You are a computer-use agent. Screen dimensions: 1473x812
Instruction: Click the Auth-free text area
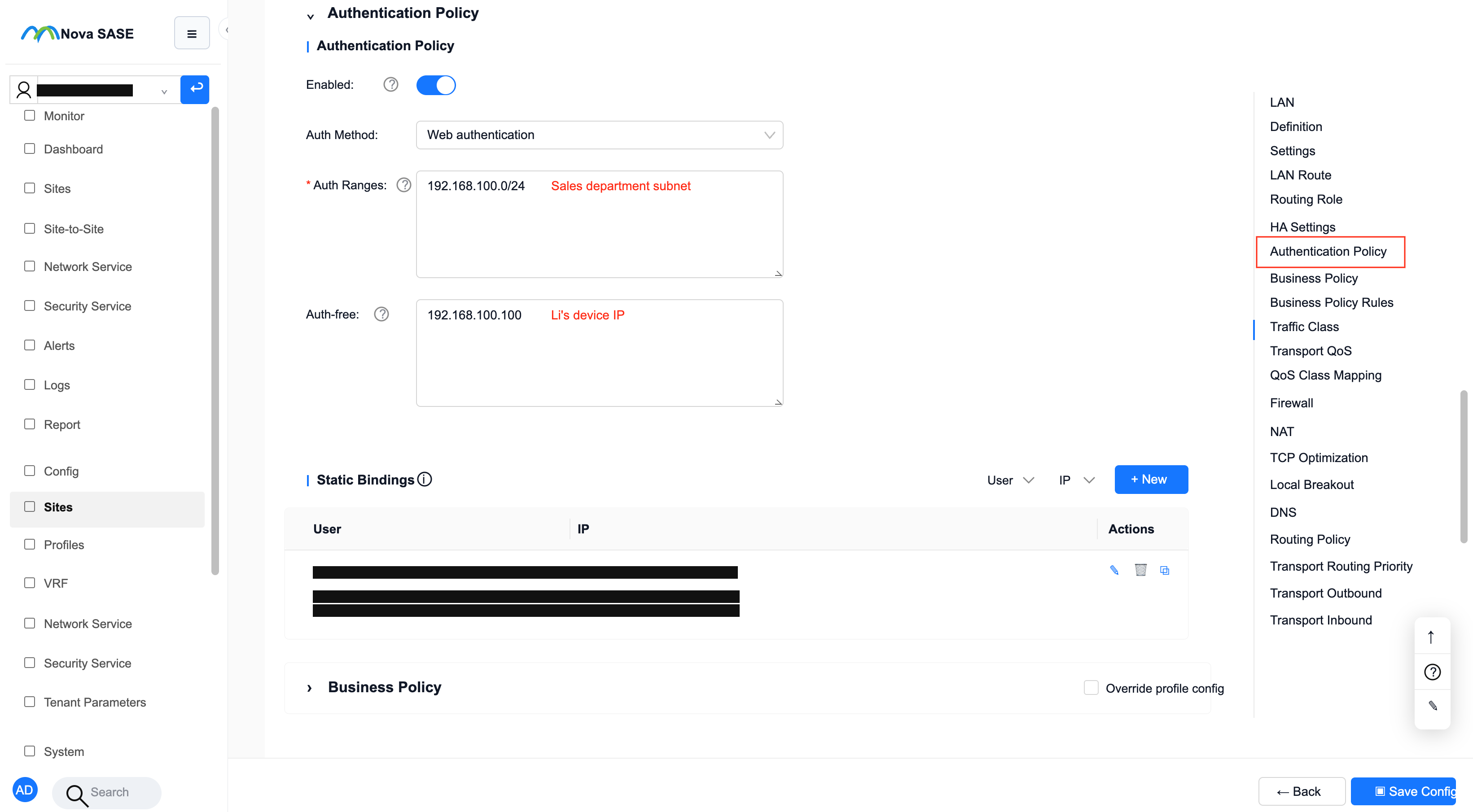click(599, 353)
